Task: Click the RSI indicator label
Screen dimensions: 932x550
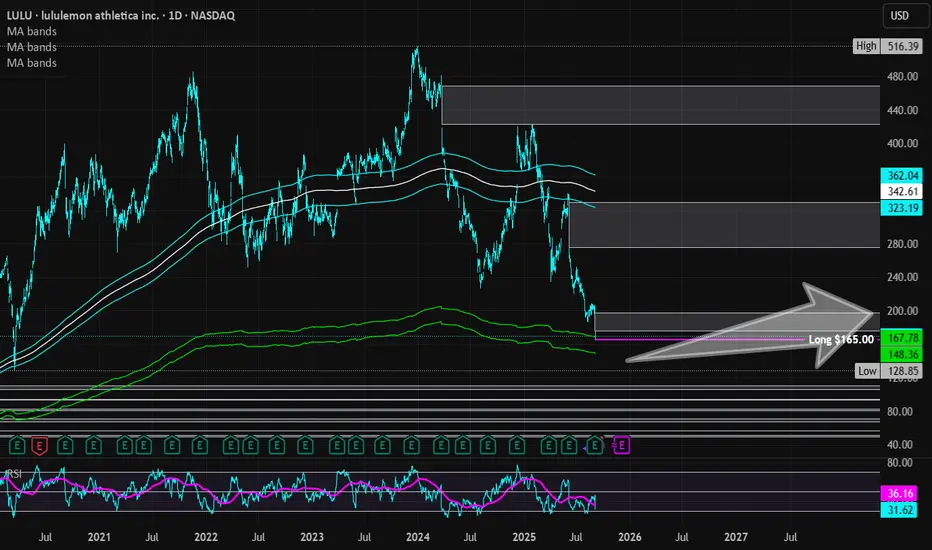Action: [15, 474]
